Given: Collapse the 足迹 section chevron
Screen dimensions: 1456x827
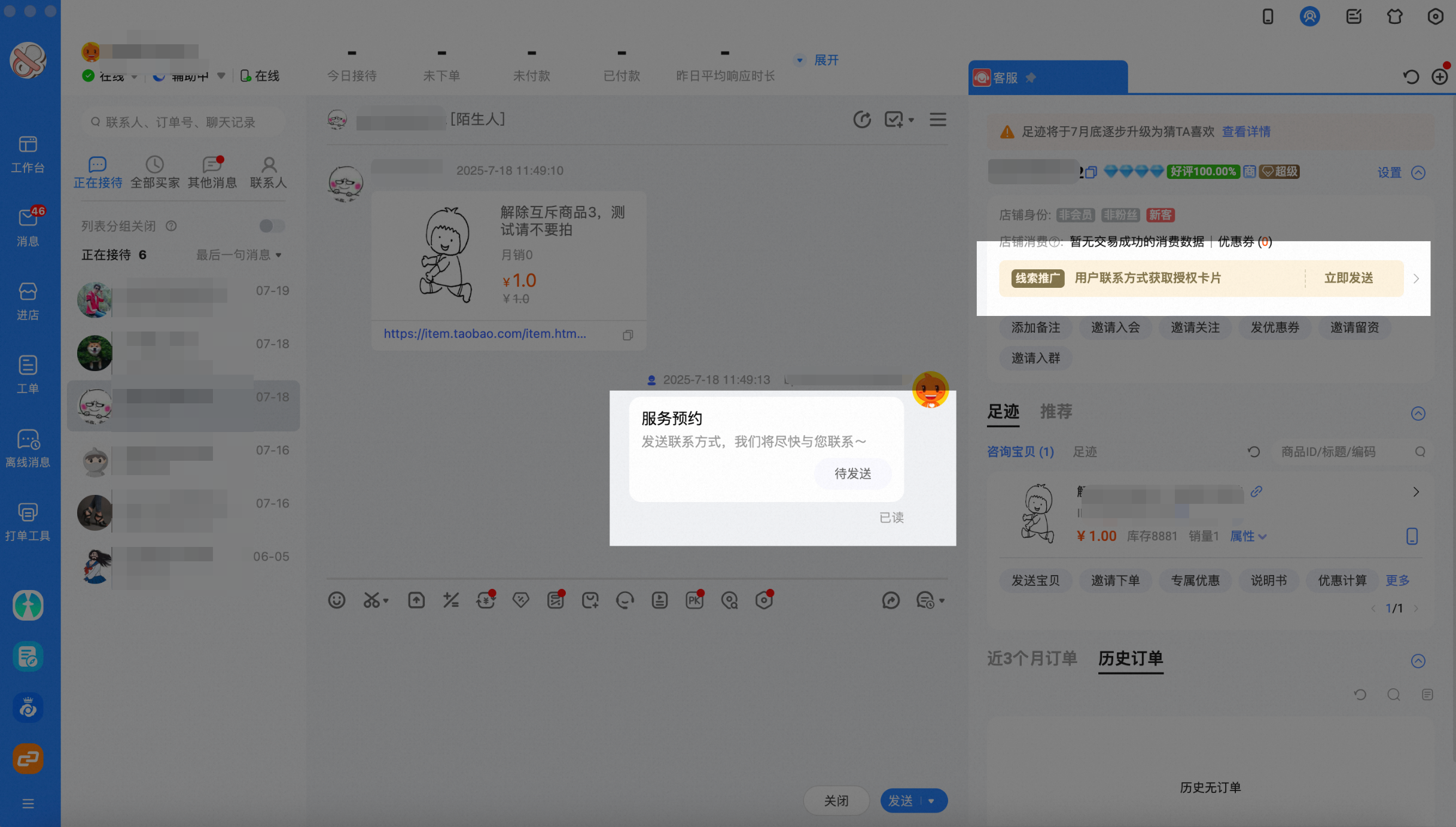Looking at the screenshot, I should (1418, 413).
